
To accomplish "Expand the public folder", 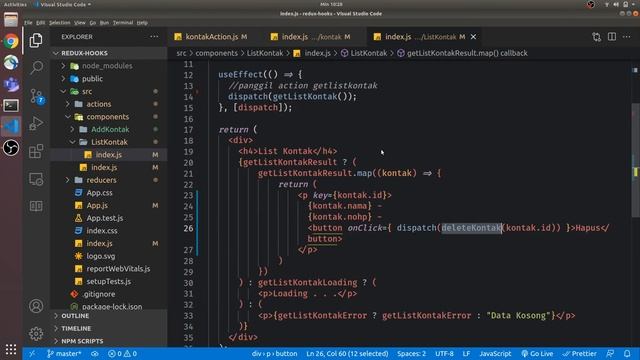I will [x=92, y=79].
